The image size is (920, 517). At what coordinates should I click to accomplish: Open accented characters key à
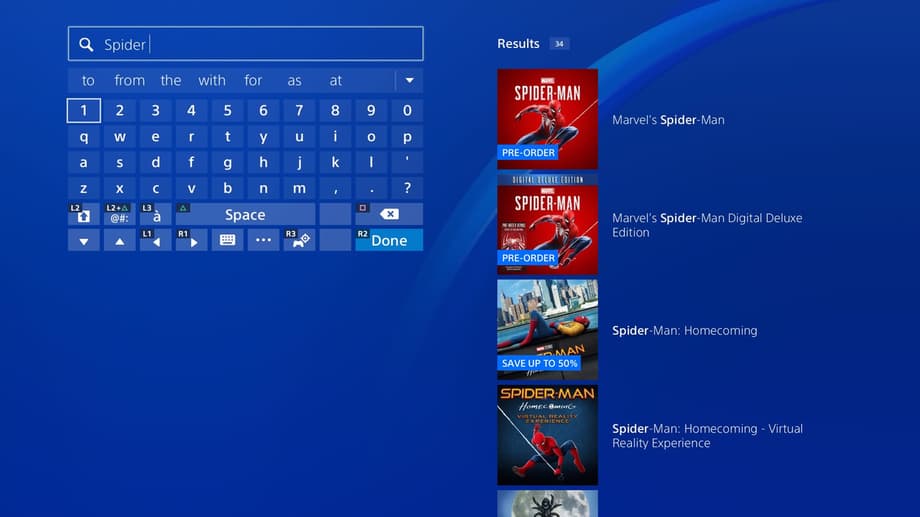click(155, 214)
